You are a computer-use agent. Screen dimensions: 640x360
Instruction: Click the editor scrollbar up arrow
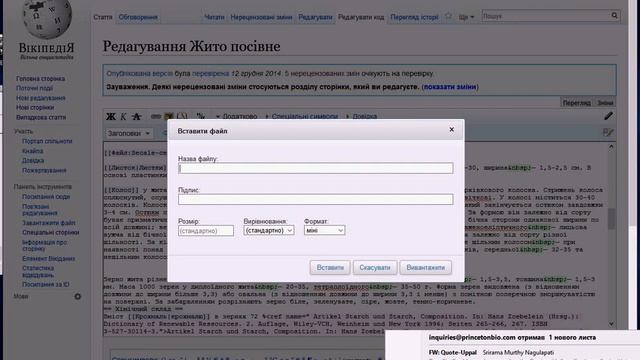(x=611, y=147)
